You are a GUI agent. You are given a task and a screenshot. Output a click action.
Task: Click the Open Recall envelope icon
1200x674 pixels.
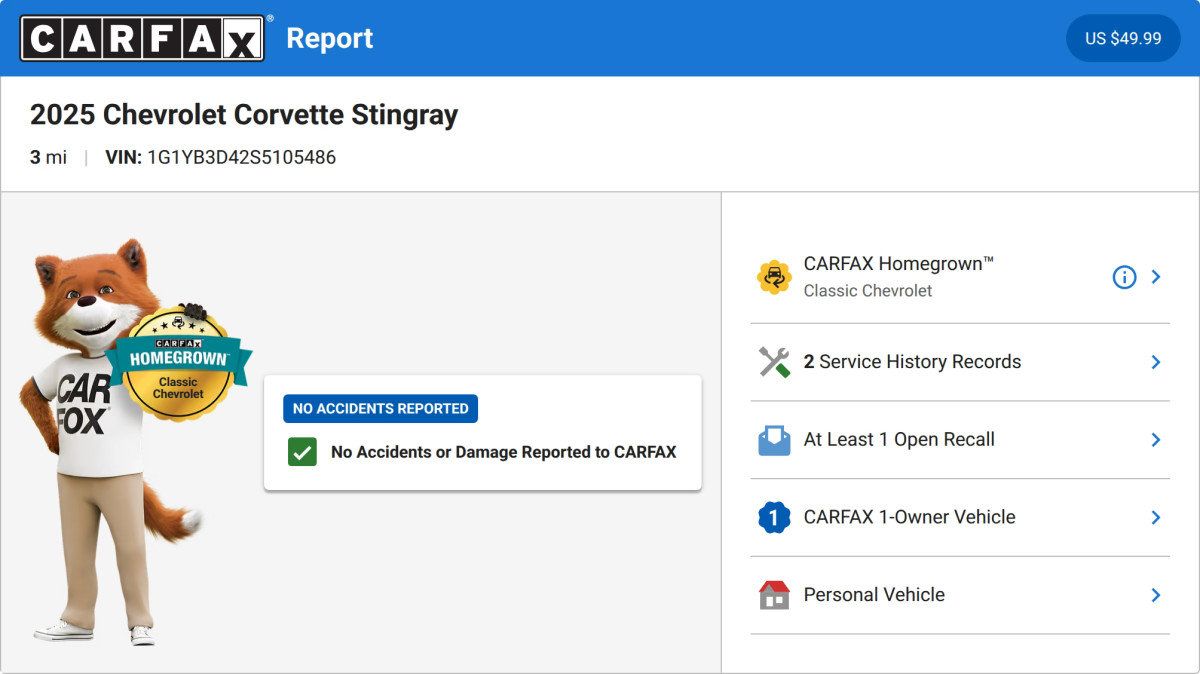[x=774, y=440]
